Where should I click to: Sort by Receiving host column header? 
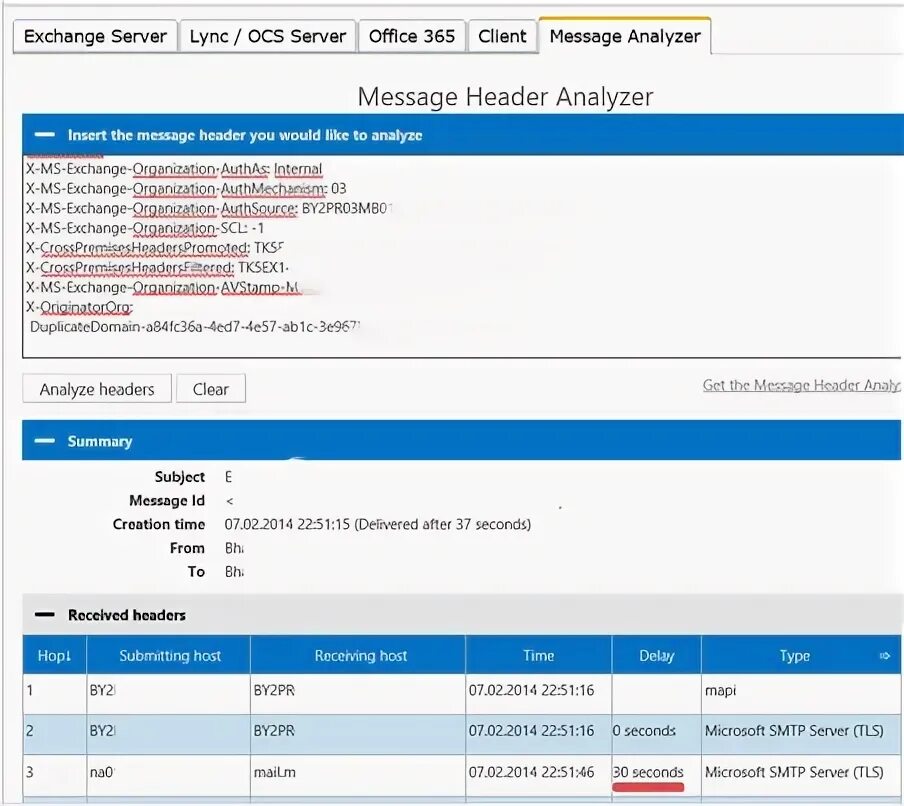coord(360,656)
